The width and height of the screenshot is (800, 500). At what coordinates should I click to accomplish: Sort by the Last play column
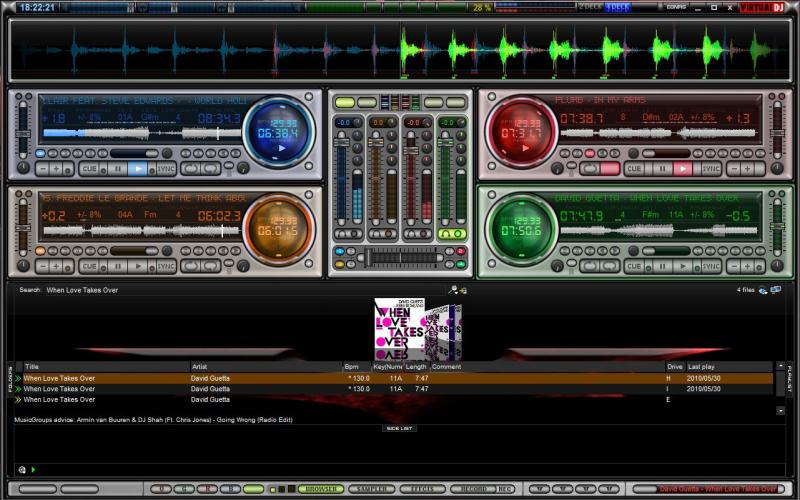[x=729, y=366]
